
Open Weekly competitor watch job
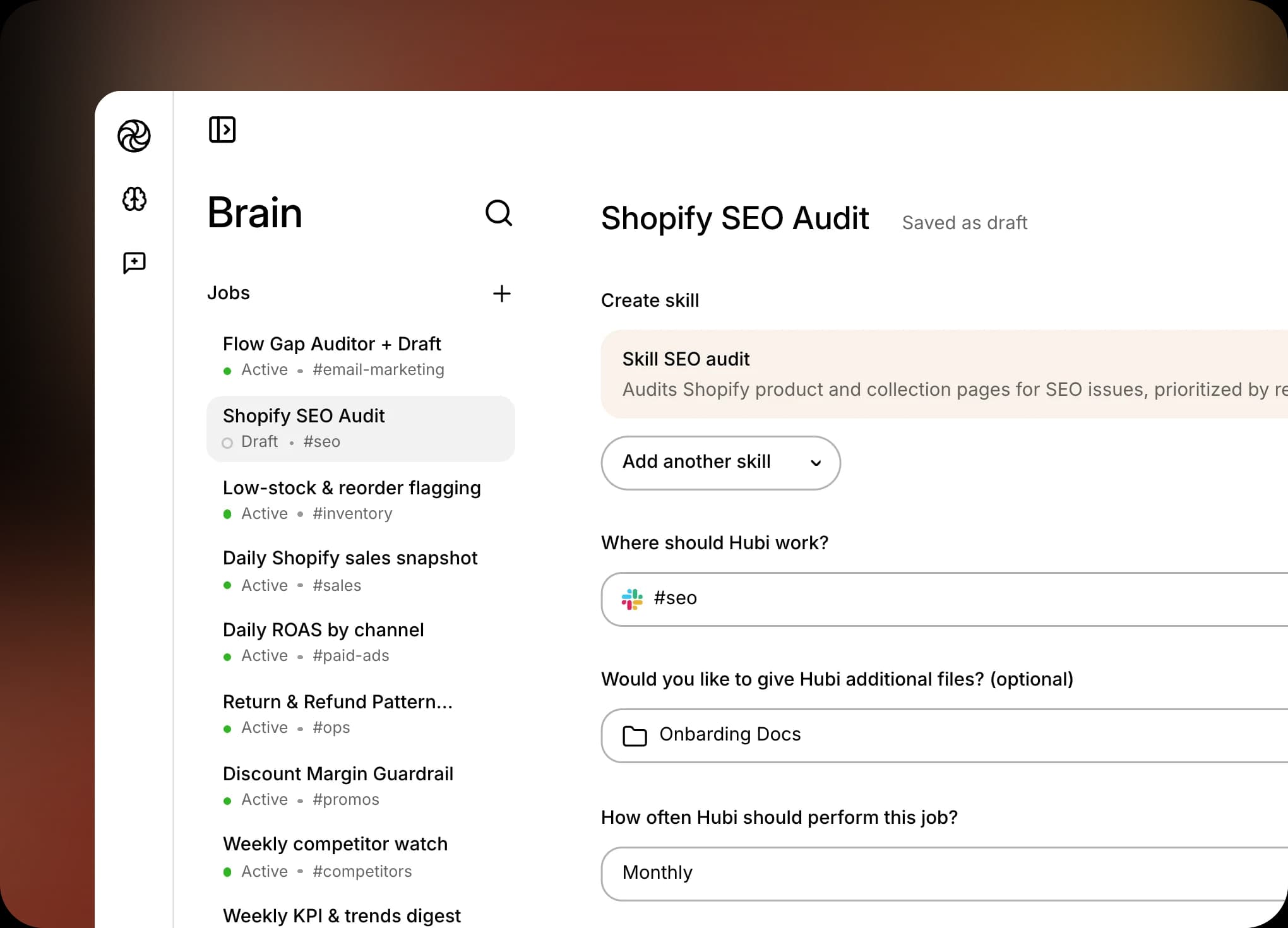[x=361, y=857]
